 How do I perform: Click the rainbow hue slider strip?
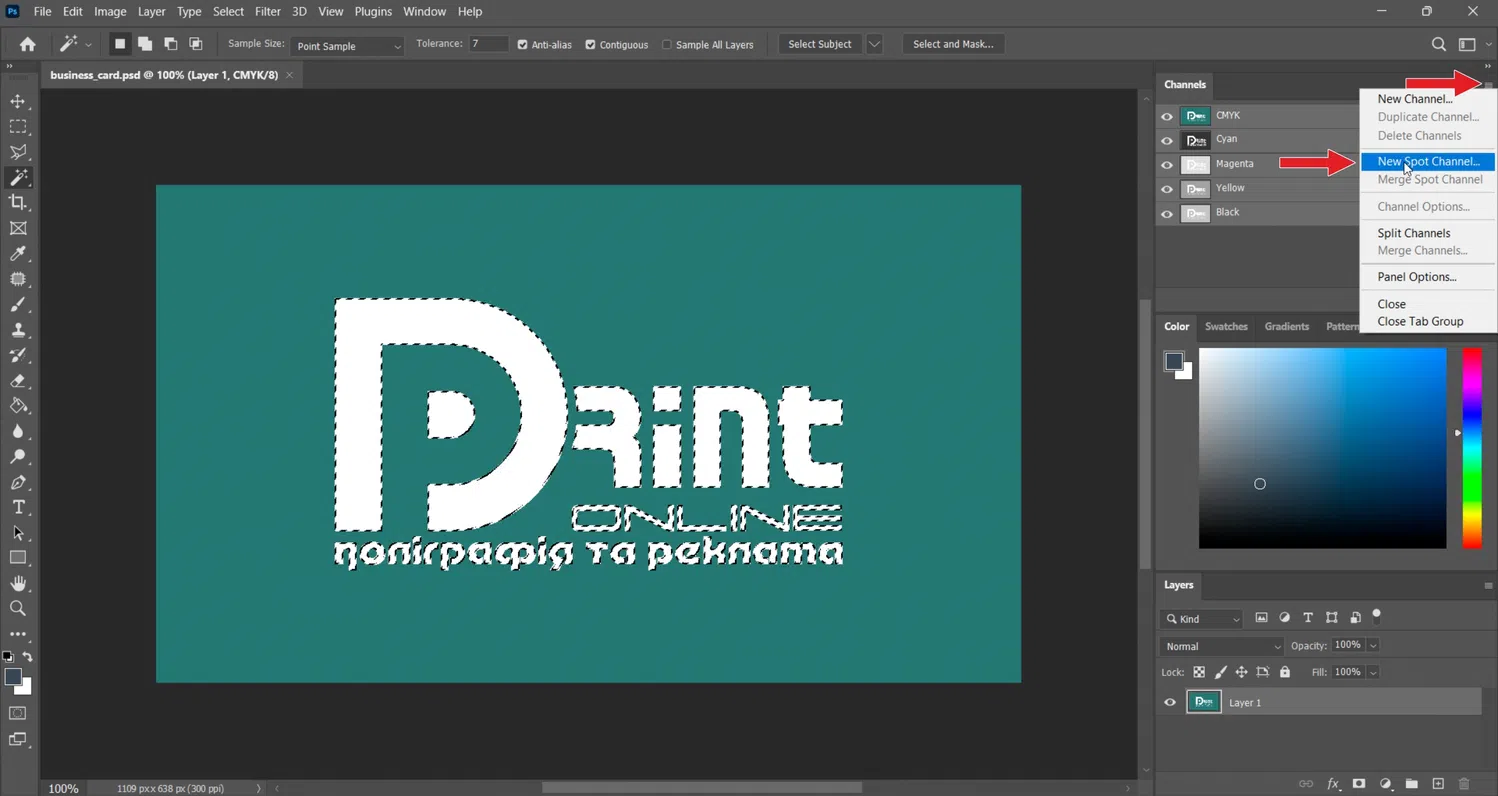tap(1472, 448)
